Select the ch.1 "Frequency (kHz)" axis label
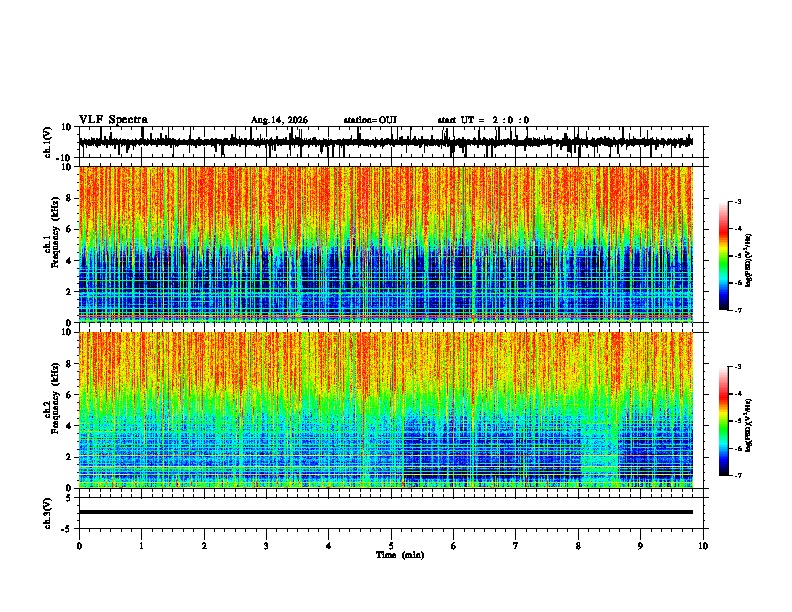The width and height of the screenshot is (792, 612). pos(55,234)
